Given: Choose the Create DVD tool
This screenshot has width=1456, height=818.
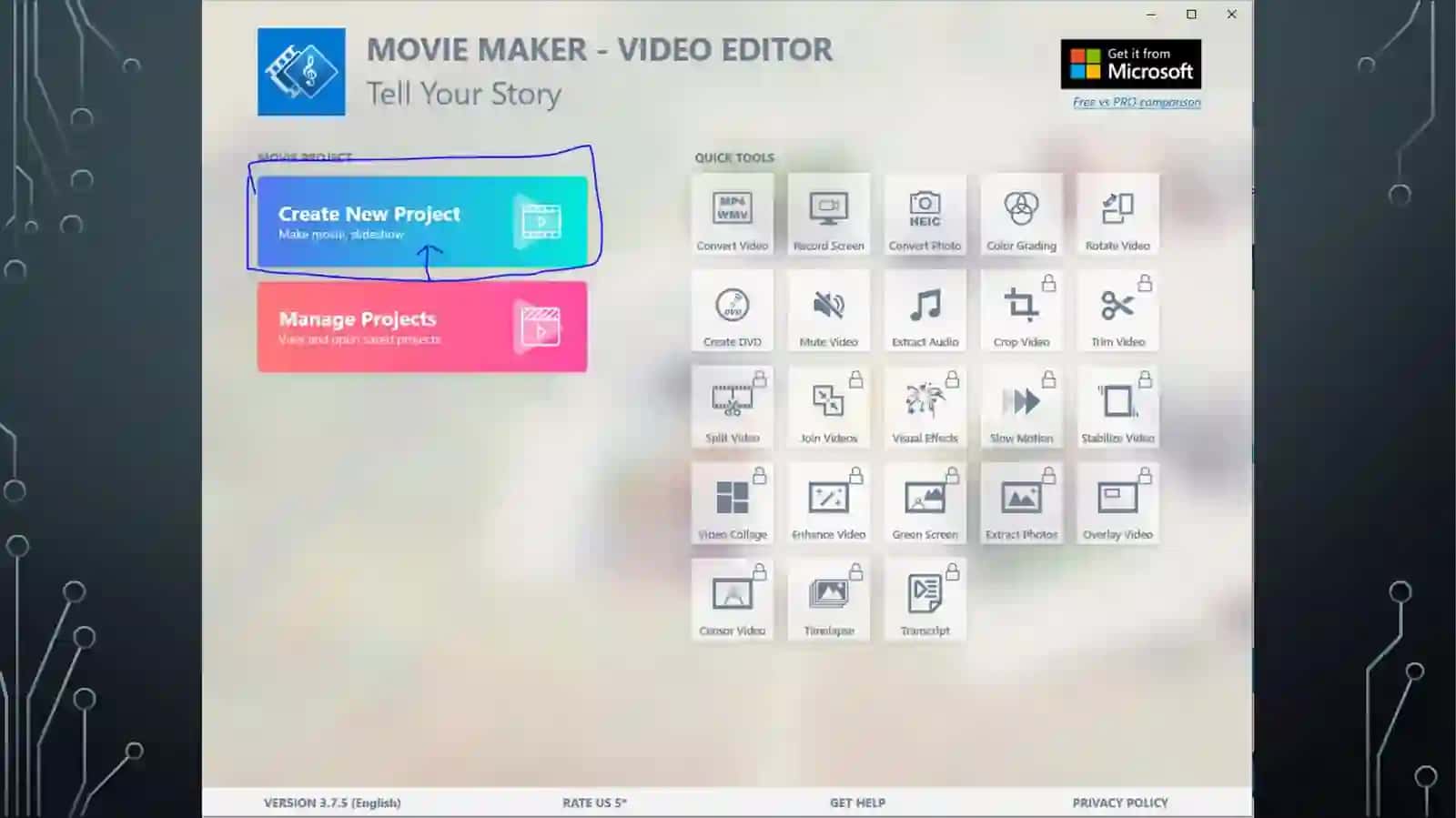Looking at the screenshot, I should click(x=733, y=310).
